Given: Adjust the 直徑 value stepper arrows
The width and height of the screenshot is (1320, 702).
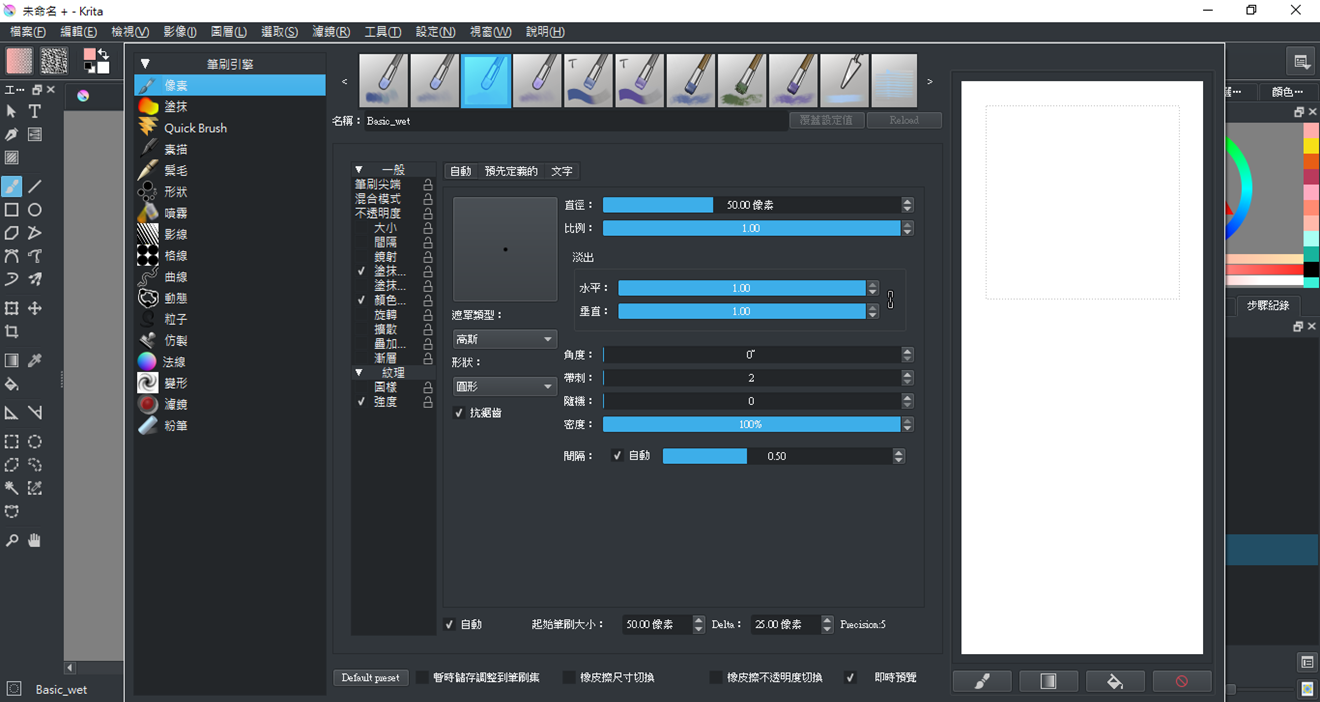Looking at the screenshot, I should 907,205.
